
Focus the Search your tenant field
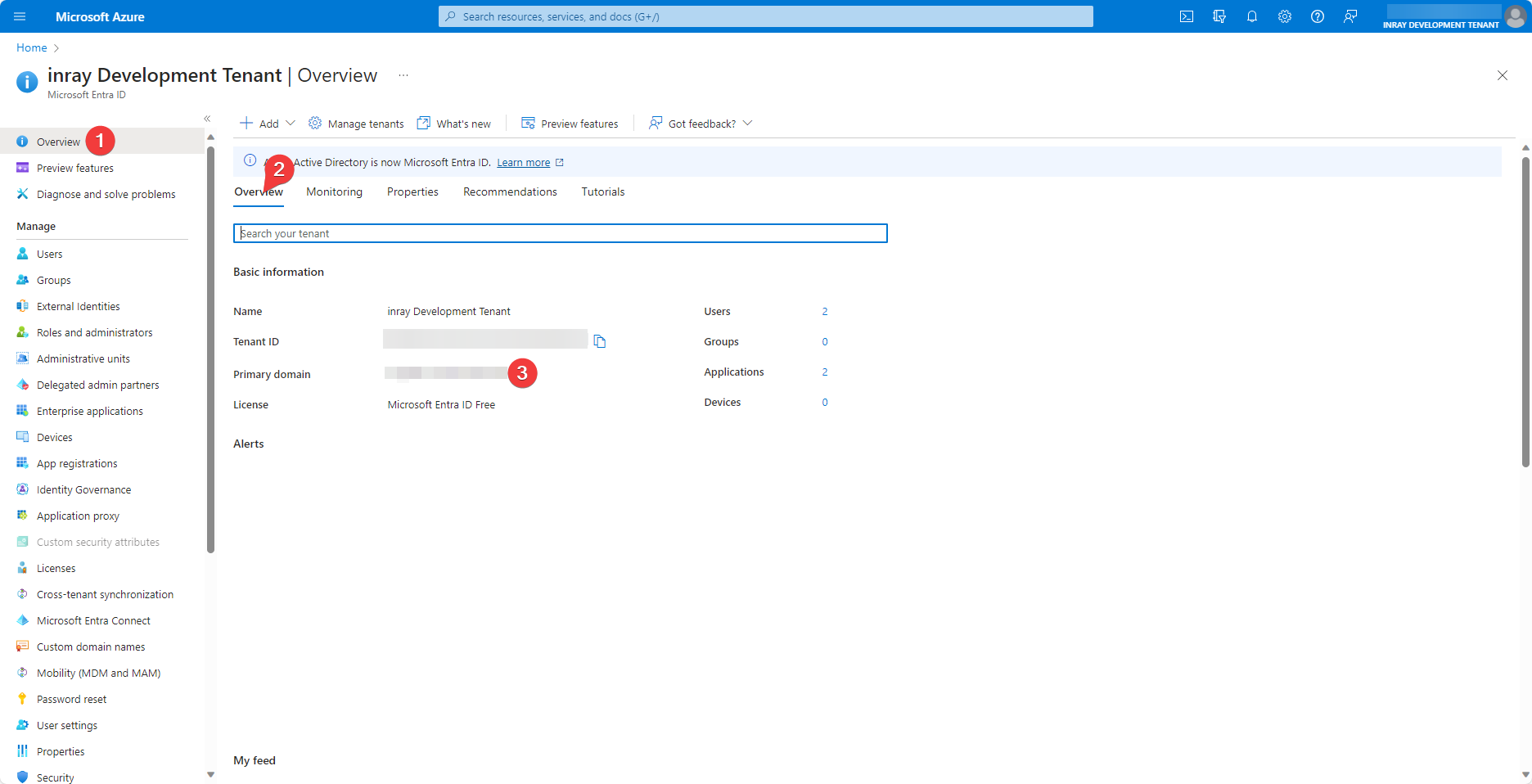coord(561,233)
